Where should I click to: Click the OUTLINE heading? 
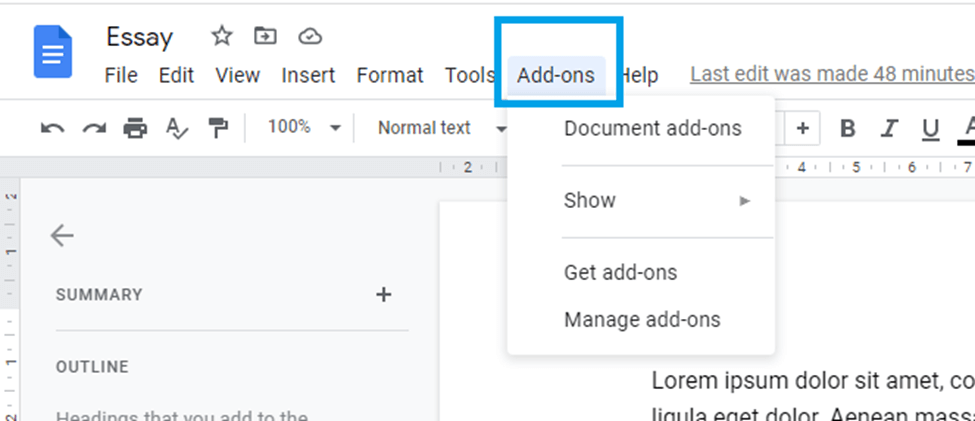click(x=92, y=367)
